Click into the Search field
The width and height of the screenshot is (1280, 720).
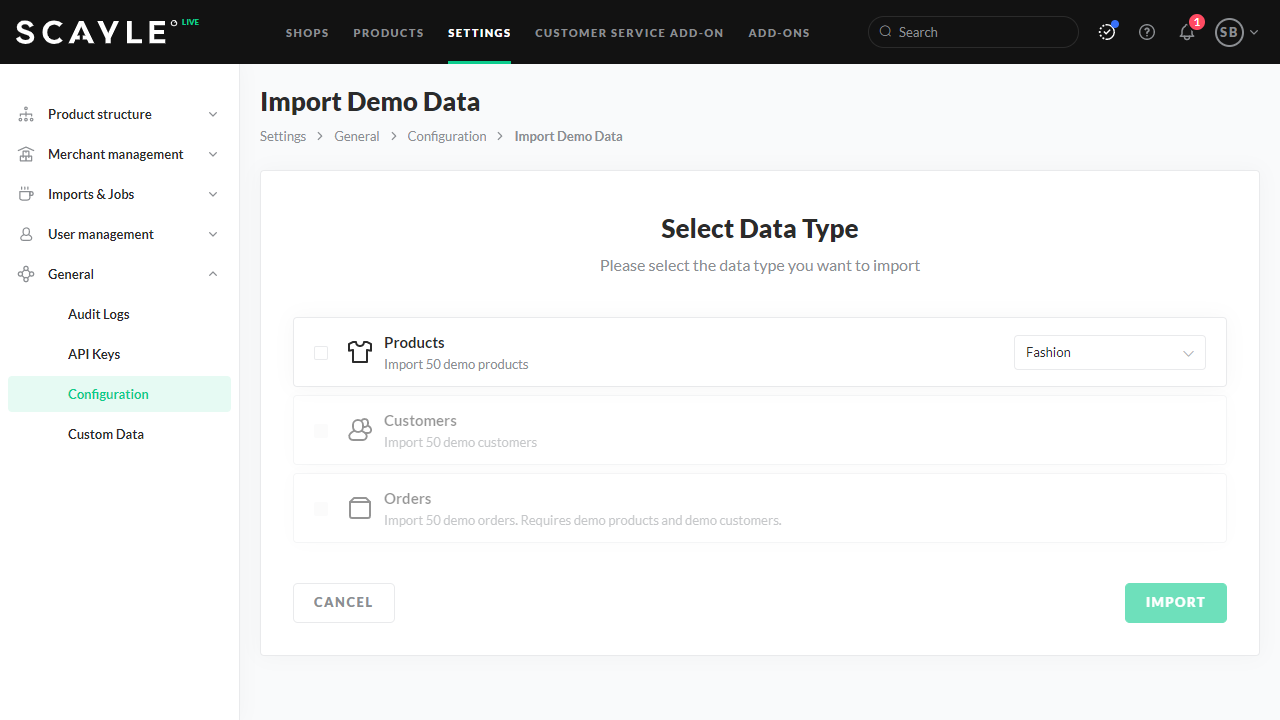click(x=980, y=32)
